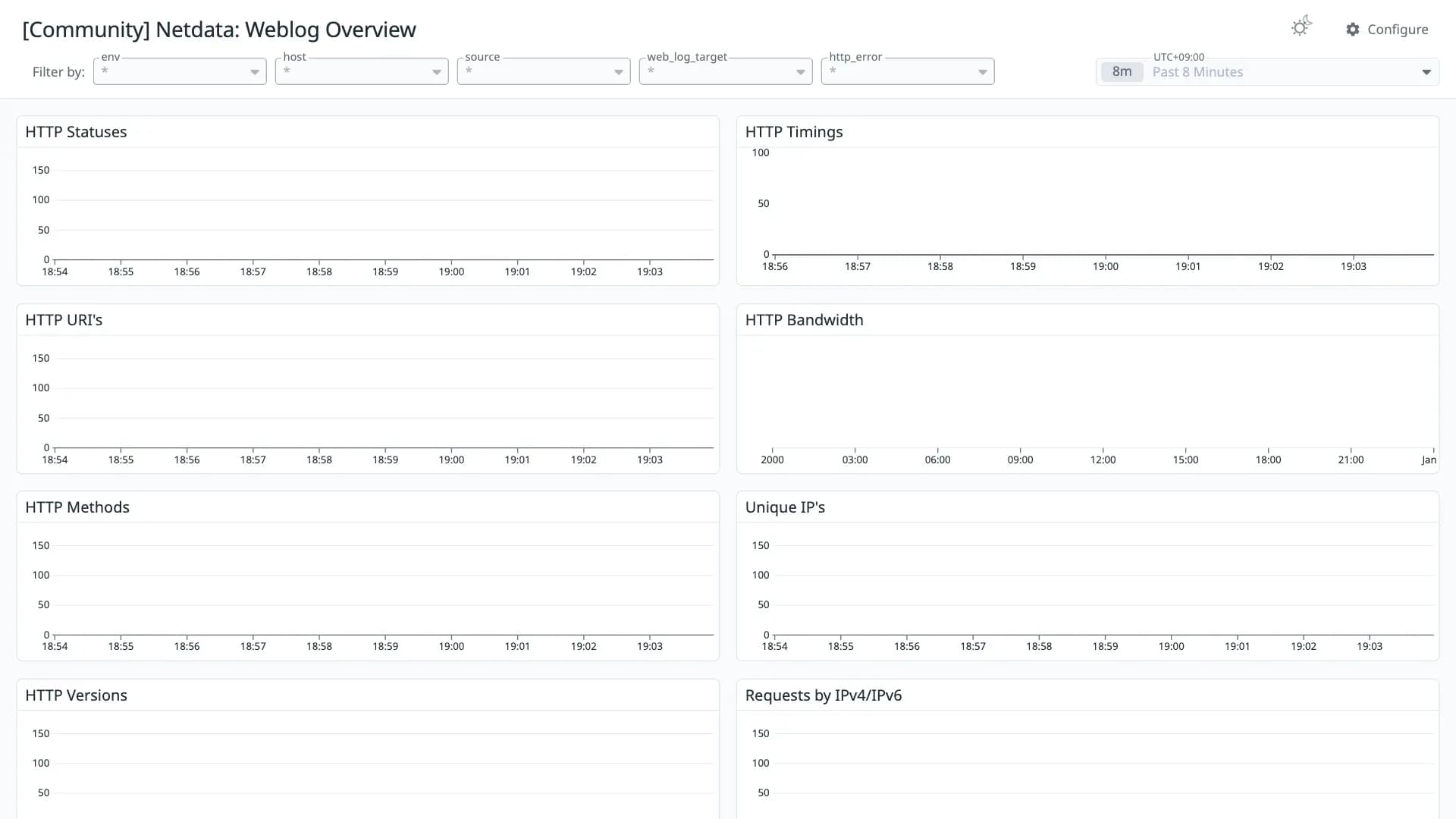Click the HTTP Statuses widget title
Screen dimensions: 1456x819
pyautogui.click(x=76, y=132)
